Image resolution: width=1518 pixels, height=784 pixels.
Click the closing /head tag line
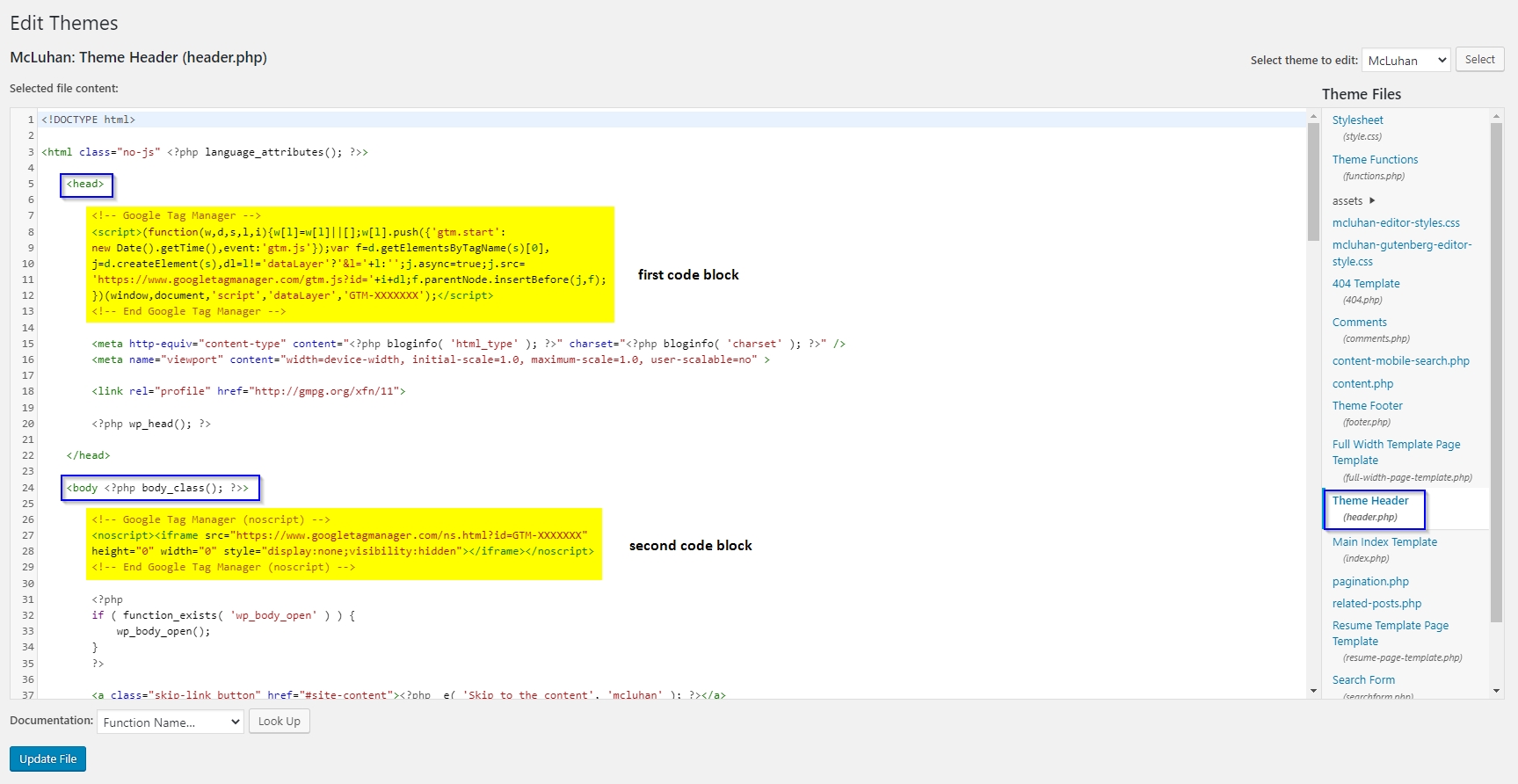click(x=88, y=456)
